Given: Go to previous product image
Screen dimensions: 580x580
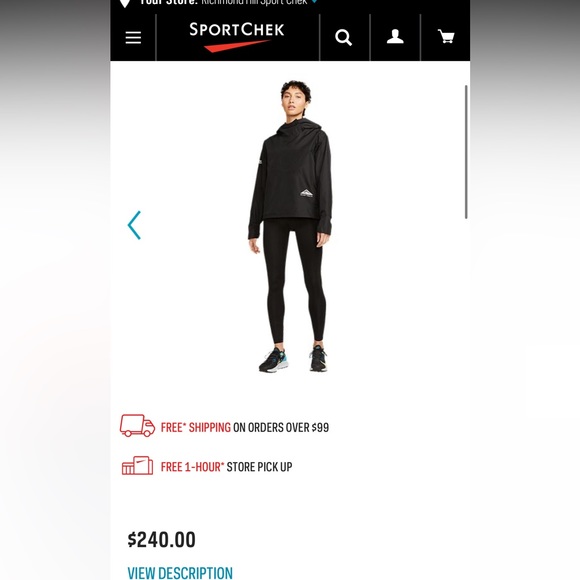Looking at the screenshot, I should (134, 225).
